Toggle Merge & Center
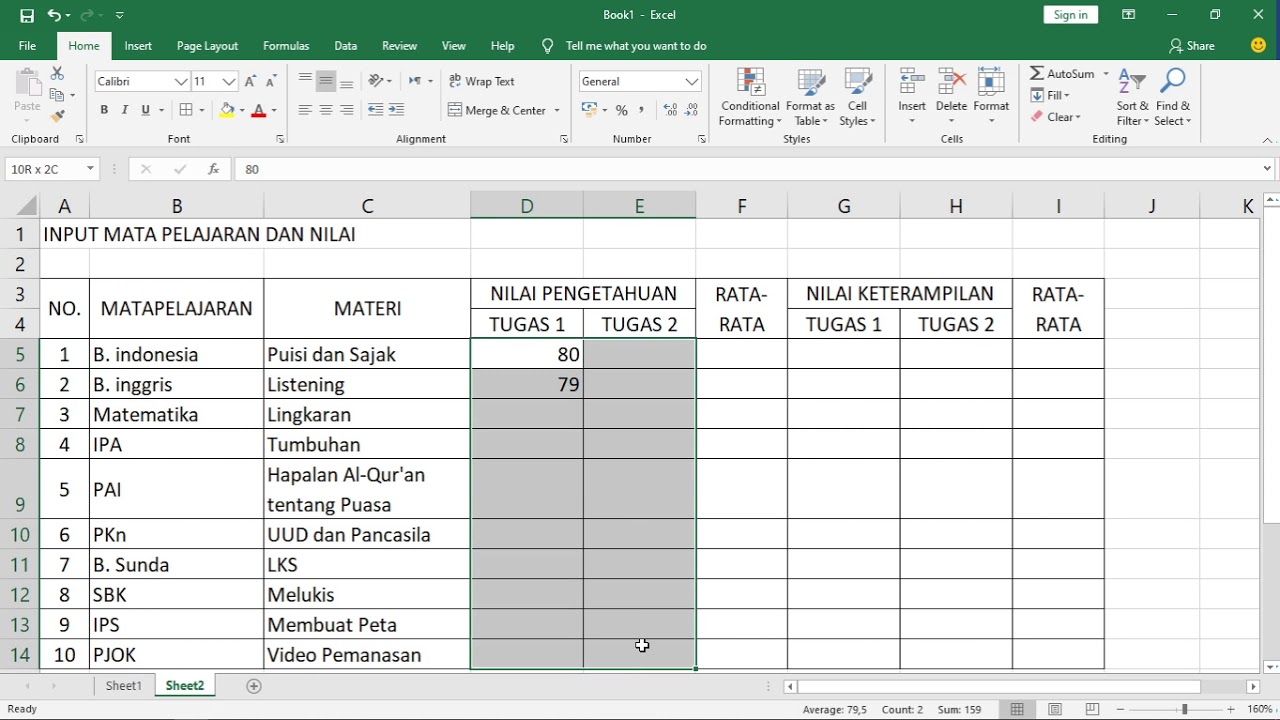Image resolution: width=1280 pixels, height=720 pixels. (497, 110)
